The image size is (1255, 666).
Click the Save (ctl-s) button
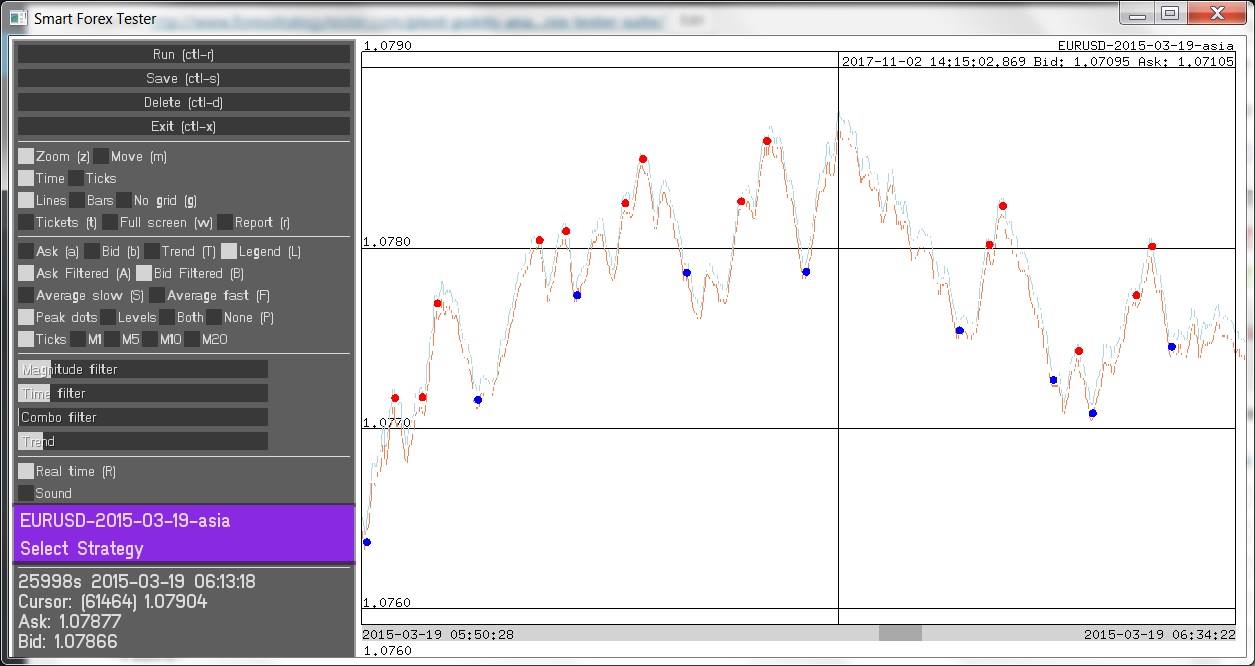tap(184, 78)
